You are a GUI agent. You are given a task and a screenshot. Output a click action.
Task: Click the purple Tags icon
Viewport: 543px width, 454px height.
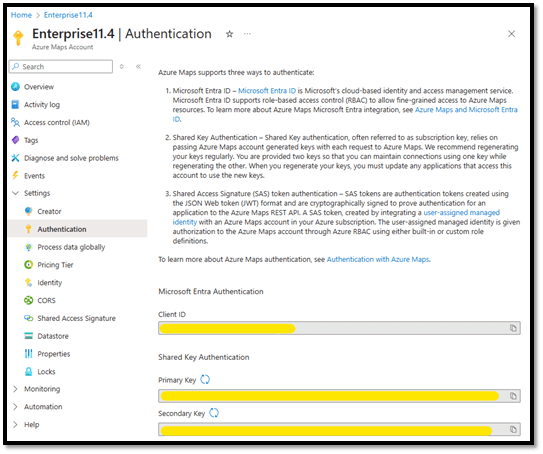pos(15,140)
